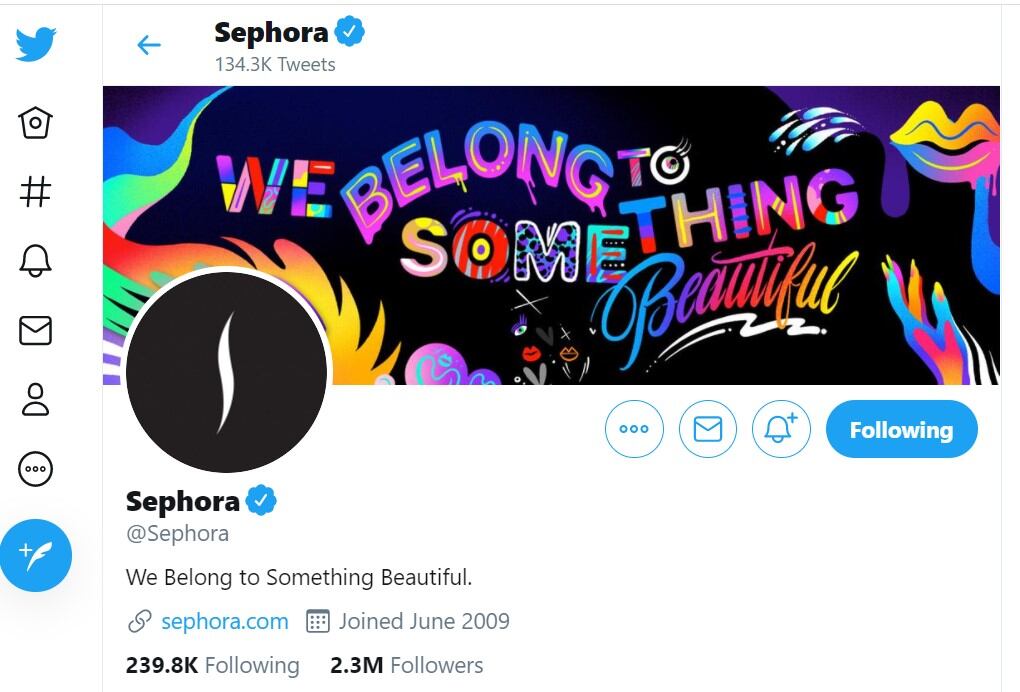
Task: View the 239.8K Following list
Action: (212, 665)
